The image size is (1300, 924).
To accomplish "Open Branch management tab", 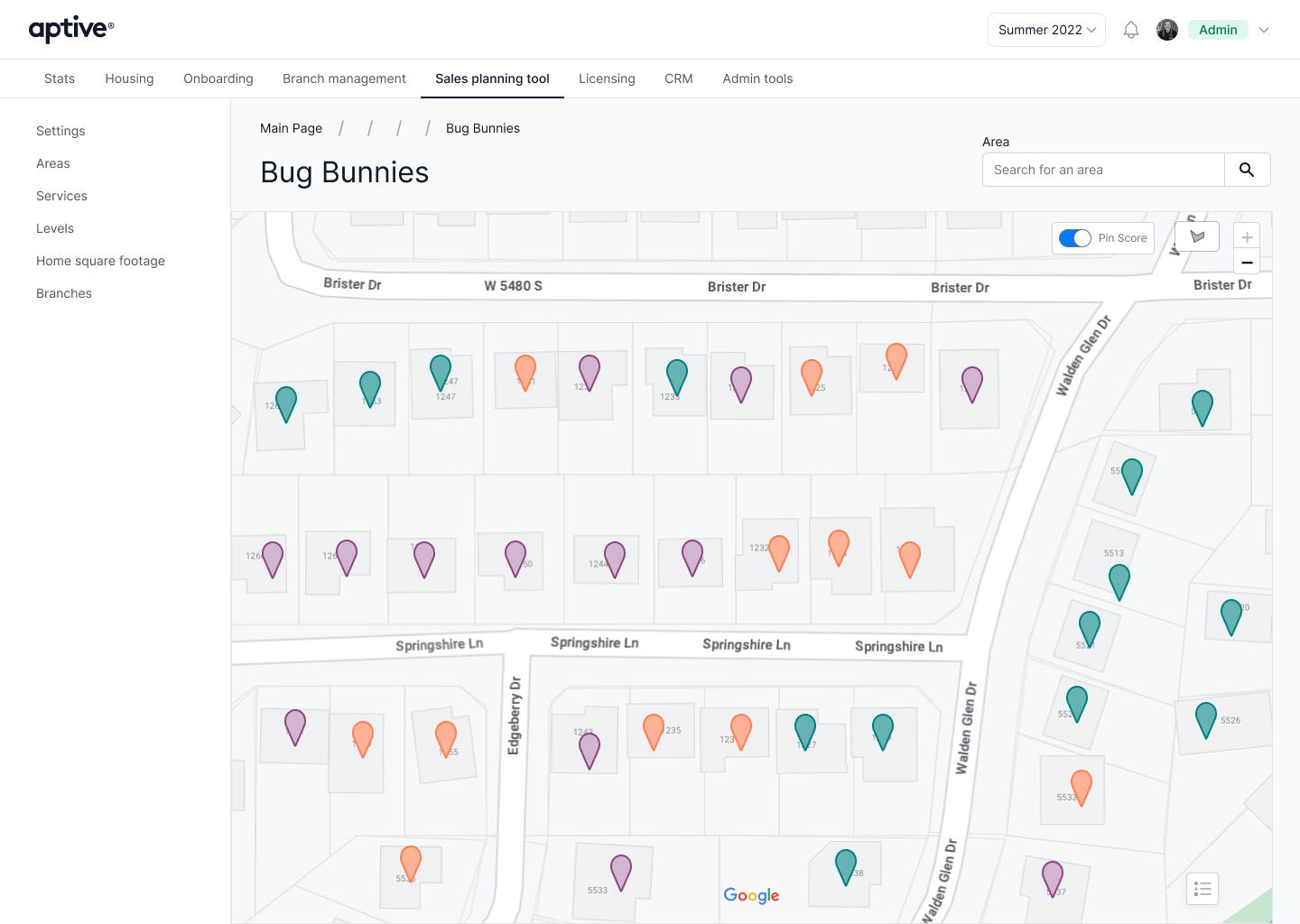I will 344,79.
